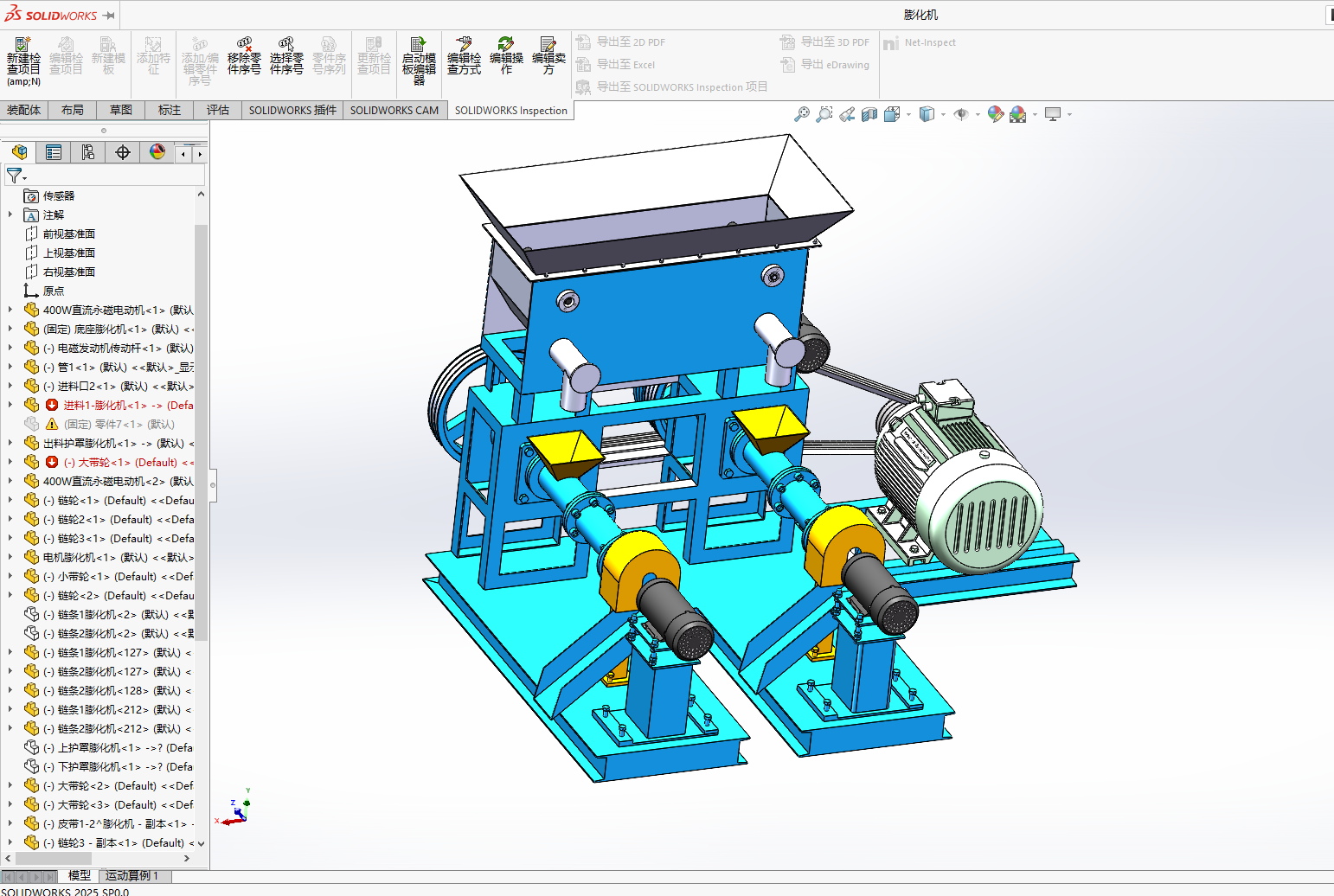Switch to the 装配体 tab
Image resolution: width=1334 pixels, height=896 pixels.
[23, 110]
